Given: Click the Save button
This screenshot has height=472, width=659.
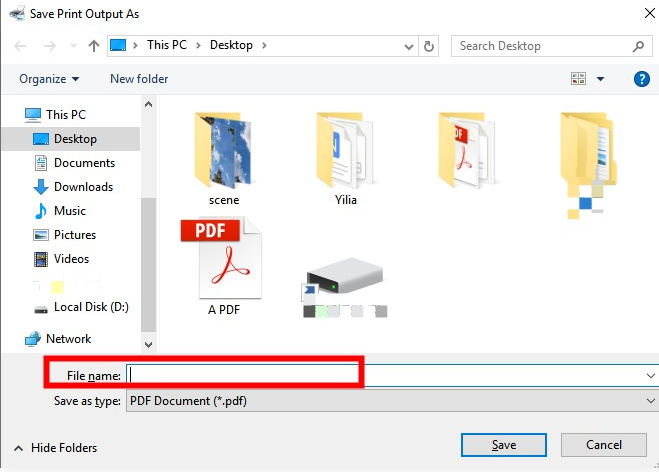Looking at the screenshot, I should [503, 445].
